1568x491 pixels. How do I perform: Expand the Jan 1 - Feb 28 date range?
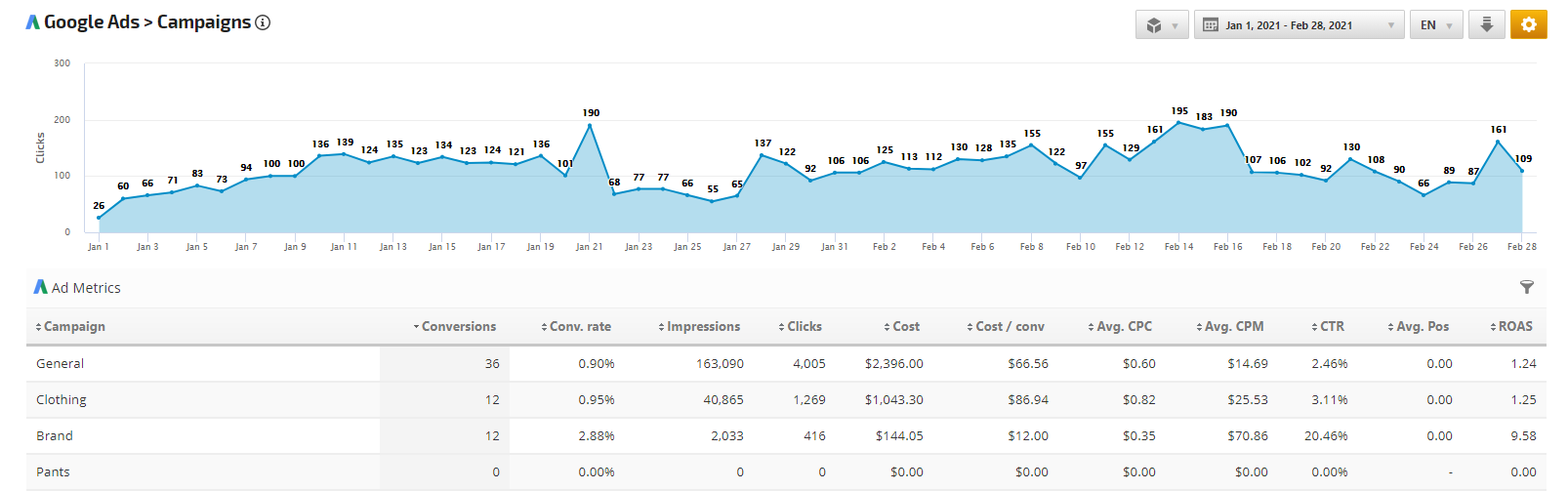point(1299,25)
